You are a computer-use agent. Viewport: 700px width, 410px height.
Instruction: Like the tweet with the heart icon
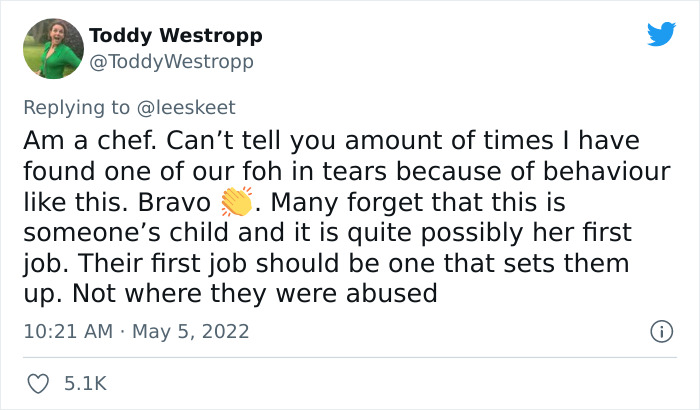pyautogui.click(x=38, y=384)
